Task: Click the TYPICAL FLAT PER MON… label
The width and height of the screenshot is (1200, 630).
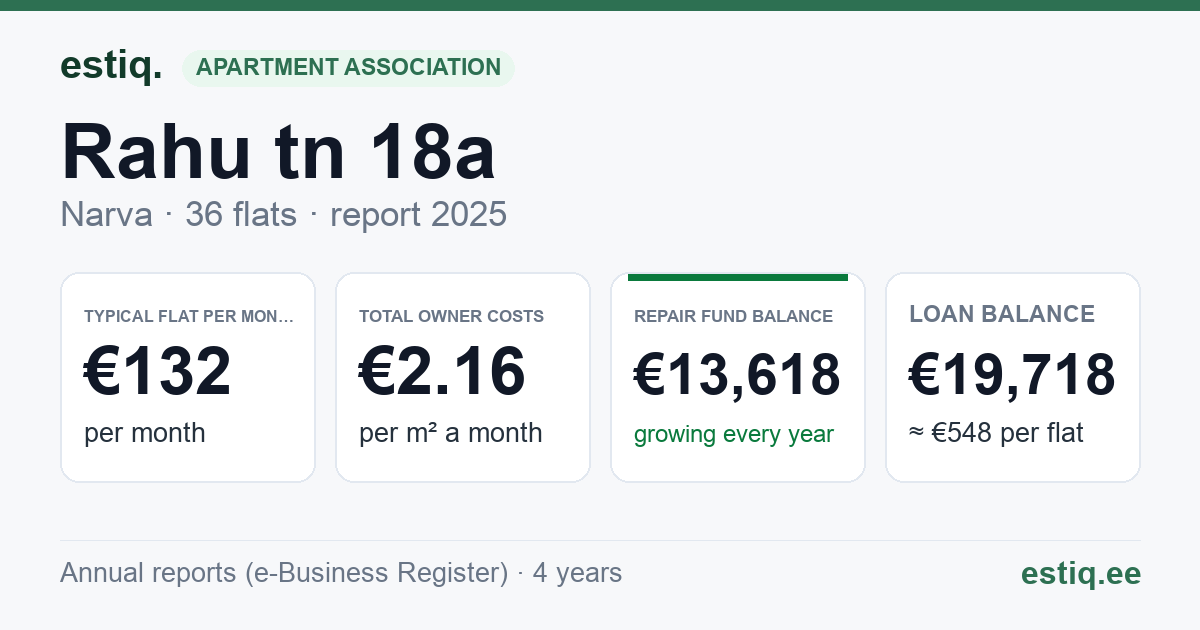Action: coord(189,316)
